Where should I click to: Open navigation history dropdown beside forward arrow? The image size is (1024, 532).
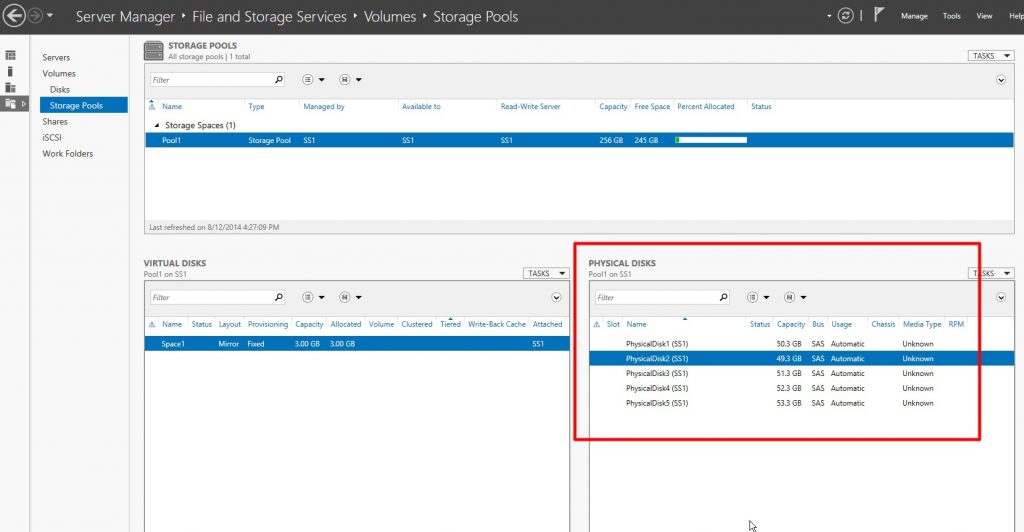[50, 16]
